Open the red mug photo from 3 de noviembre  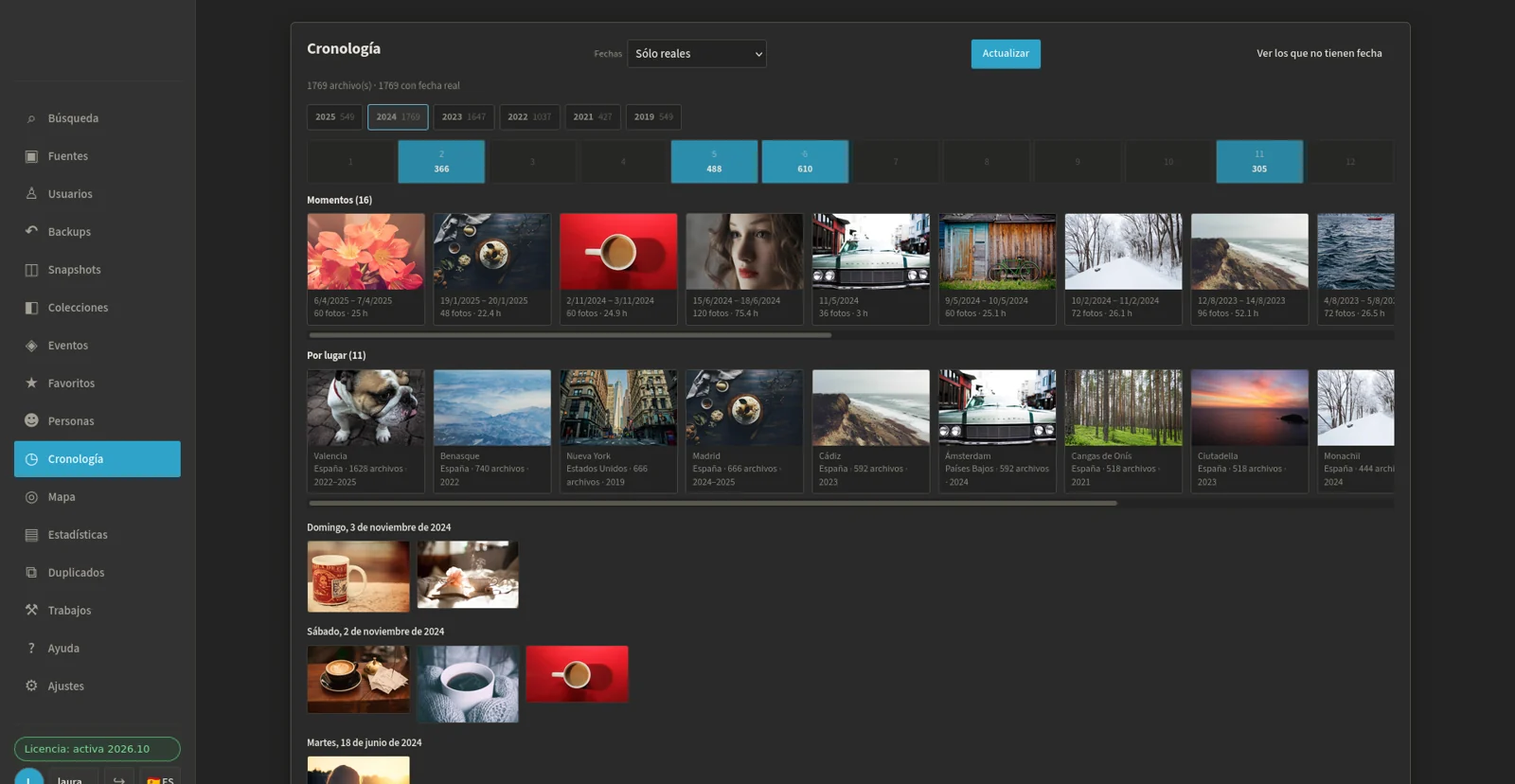[358, 577]
